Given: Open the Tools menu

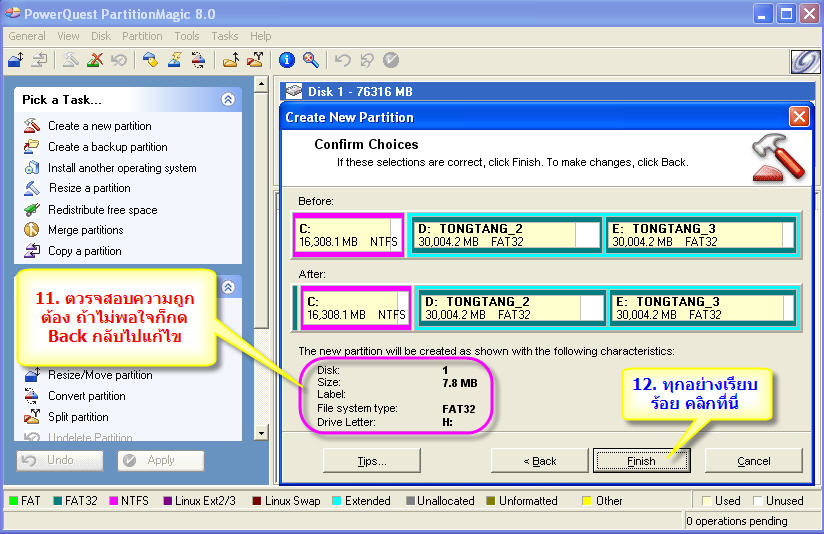Looking at the screenshot, I should pos(187,36).
